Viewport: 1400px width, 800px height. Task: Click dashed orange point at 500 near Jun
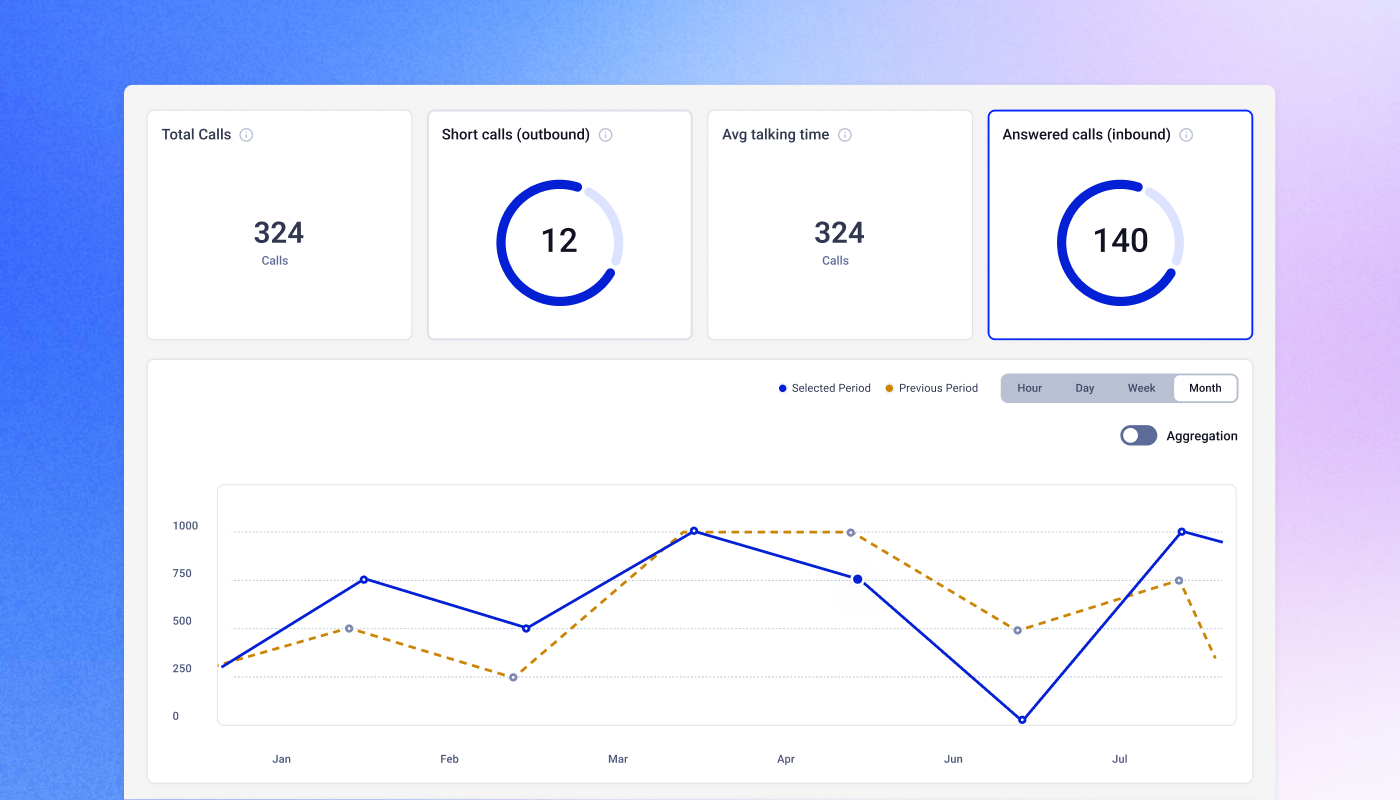(x=1018, y=630)
